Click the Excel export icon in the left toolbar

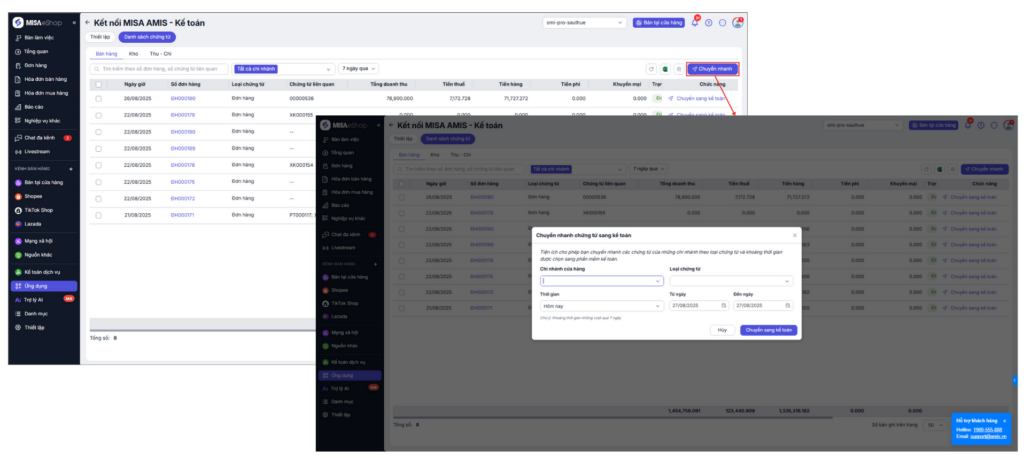coord(664,69)
